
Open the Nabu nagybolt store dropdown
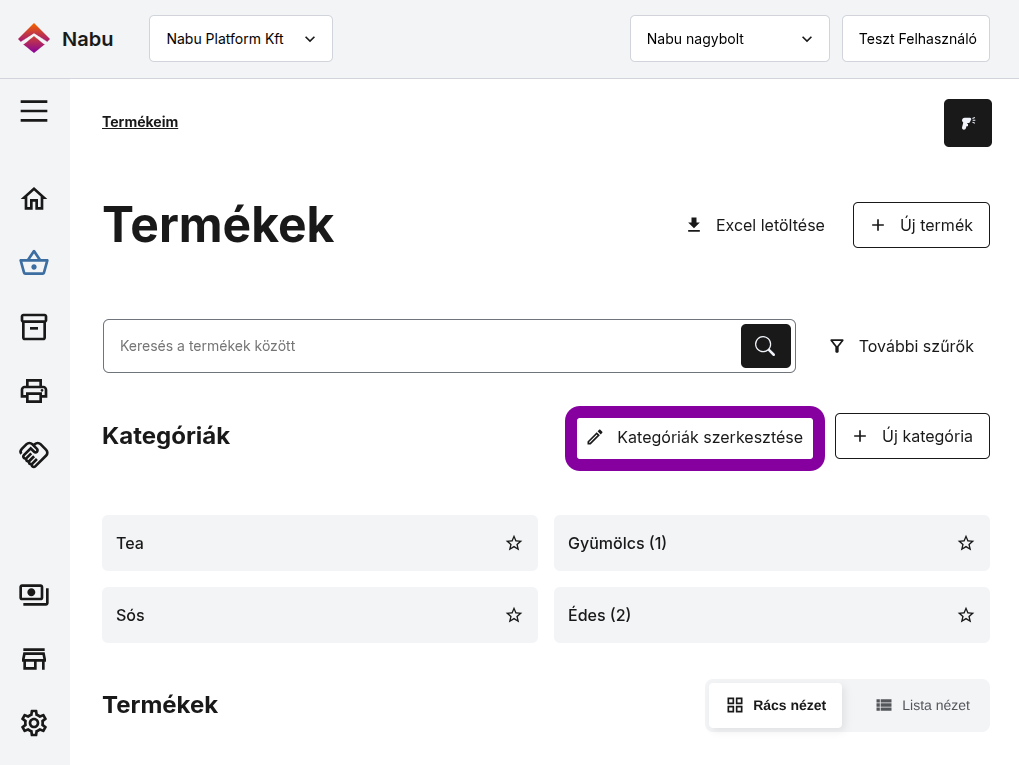pos(729,39)
